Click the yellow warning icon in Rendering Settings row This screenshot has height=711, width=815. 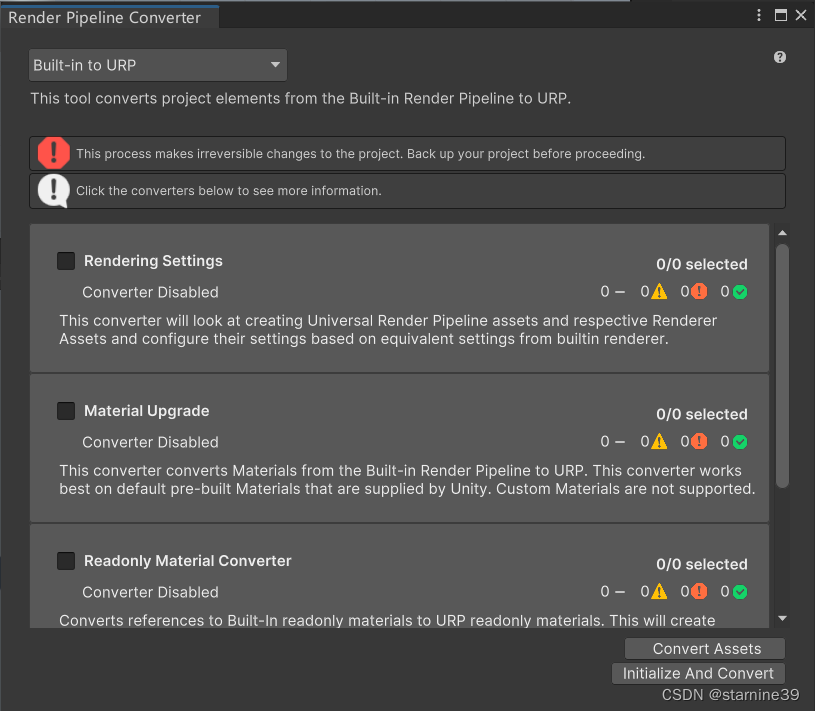[659, 292]
